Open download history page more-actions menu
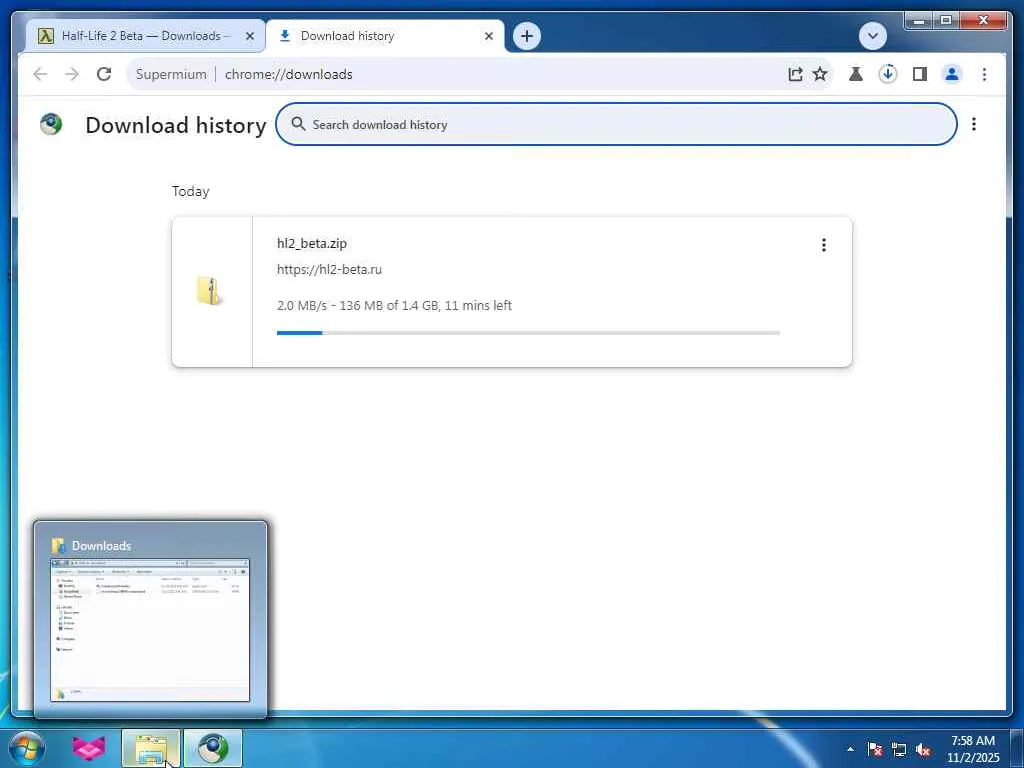 974,124
